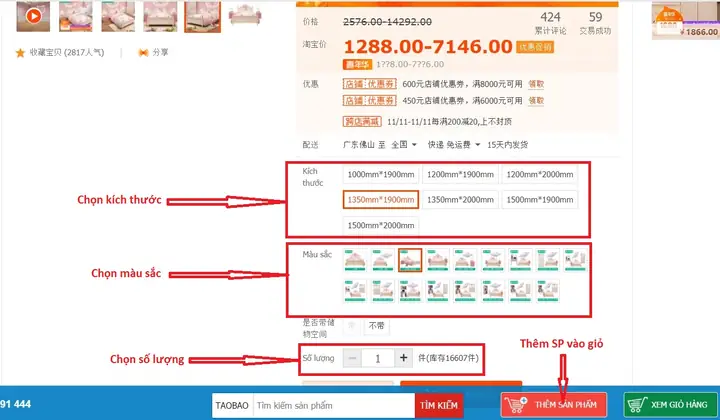720x420 pixels.
Task: Pick the first color swatch in bottom row
Action: [355, 291]
